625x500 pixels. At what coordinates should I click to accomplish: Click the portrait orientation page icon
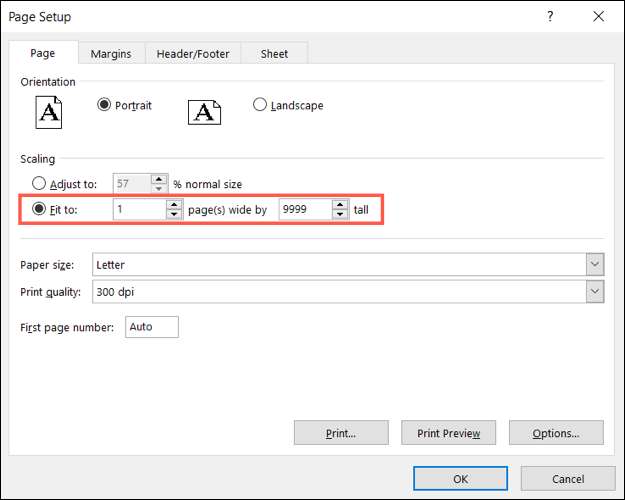tap(49, 110)
